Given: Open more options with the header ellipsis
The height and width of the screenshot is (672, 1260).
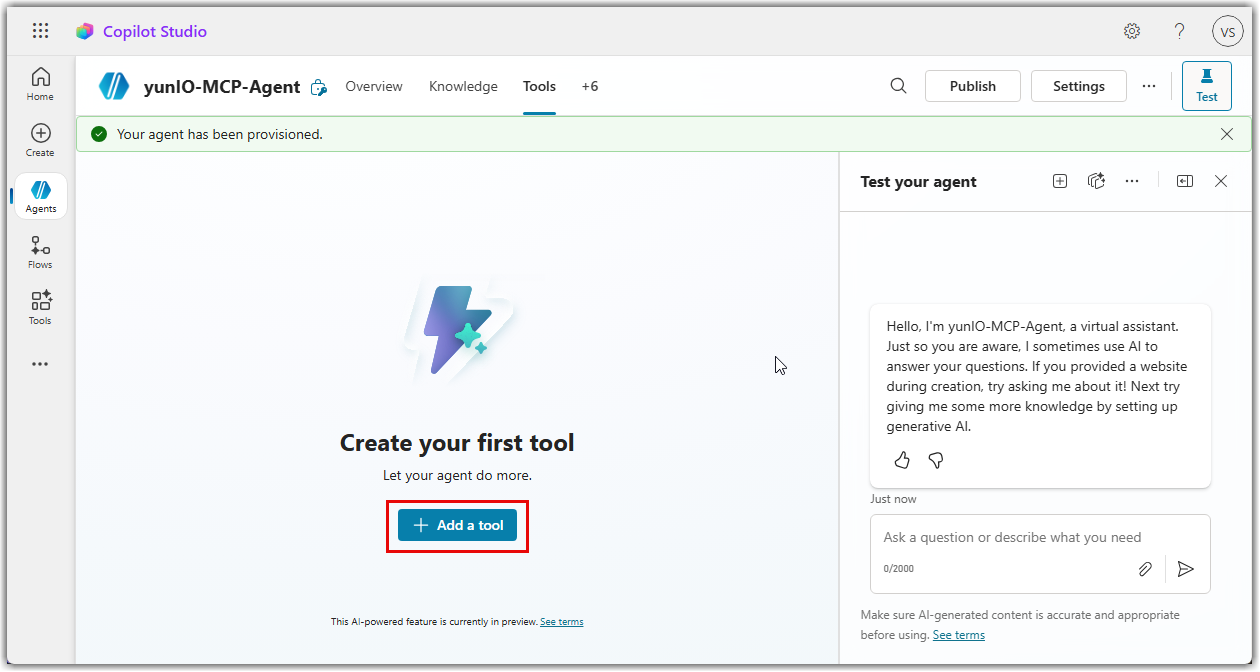Looking at the screenshot, I should coord(1148,86).
